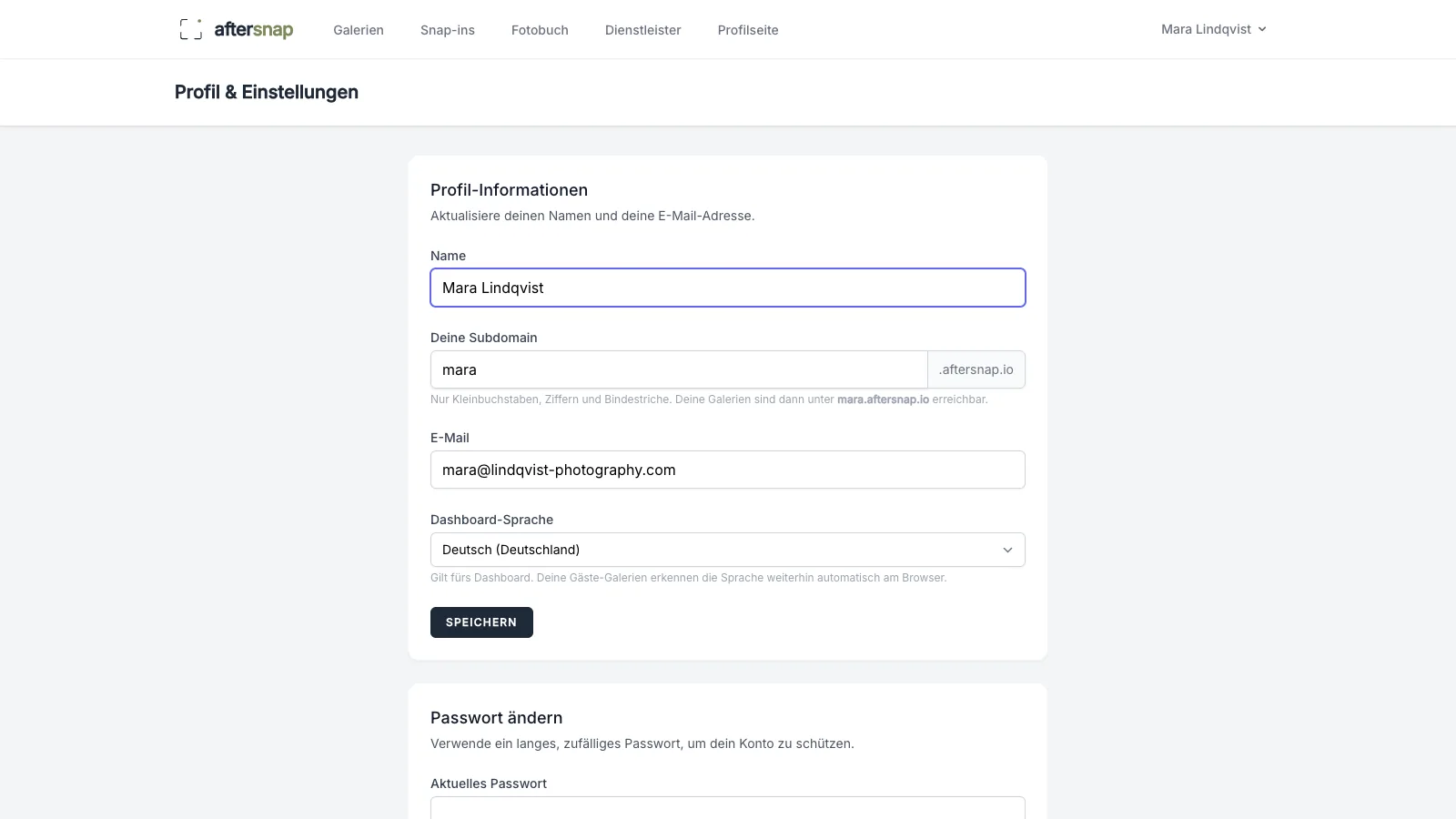1456x819 pixels.
Task: Focus the Name input field
Action: point(728,288)
